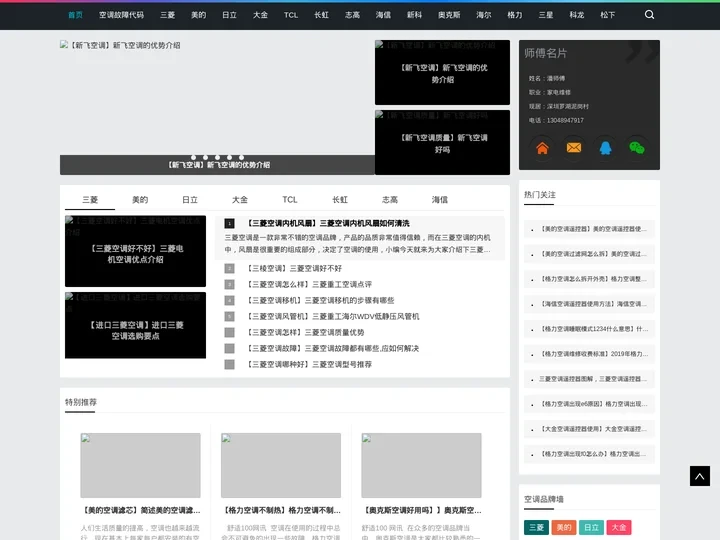Click the pink 大金 brand tag
Image resolution: width=720 pixels, height=540 pixels.
619,527
